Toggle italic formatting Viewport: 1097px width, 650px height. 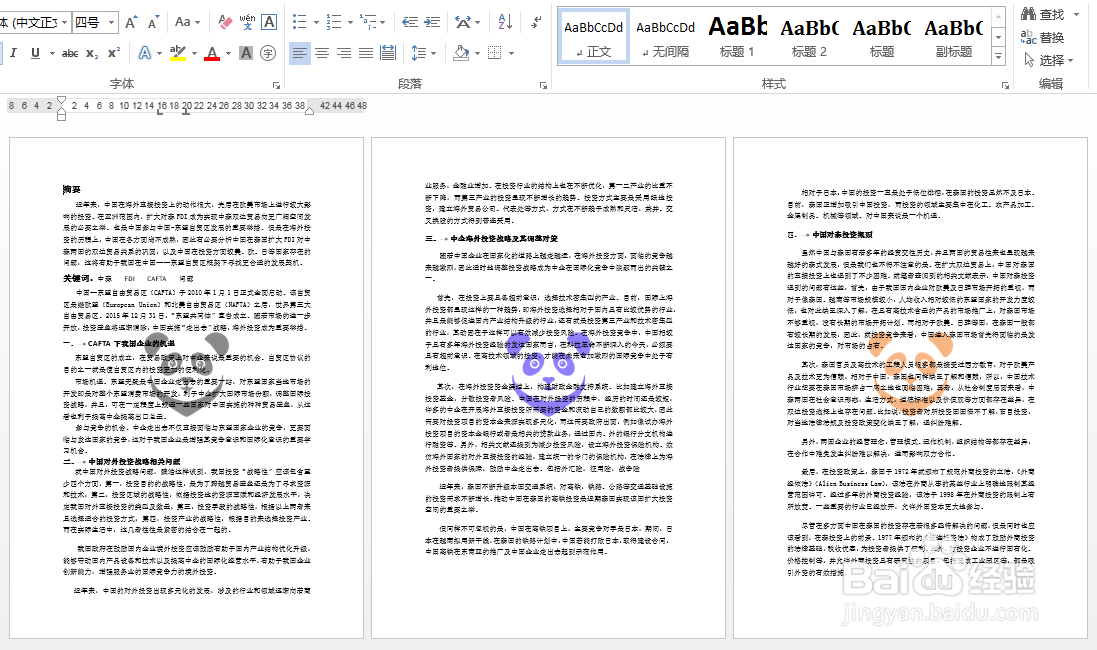[x=13, y=53]
